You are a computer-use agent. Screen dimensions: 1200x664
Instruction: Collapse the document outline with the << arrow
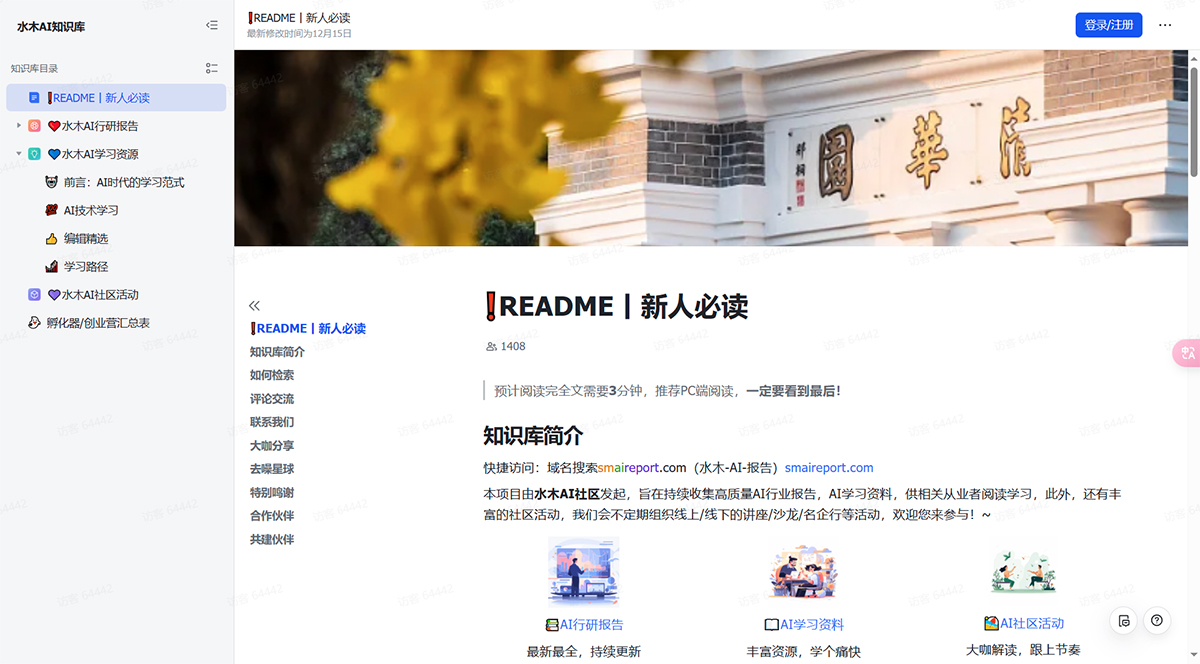pos(254,304)
